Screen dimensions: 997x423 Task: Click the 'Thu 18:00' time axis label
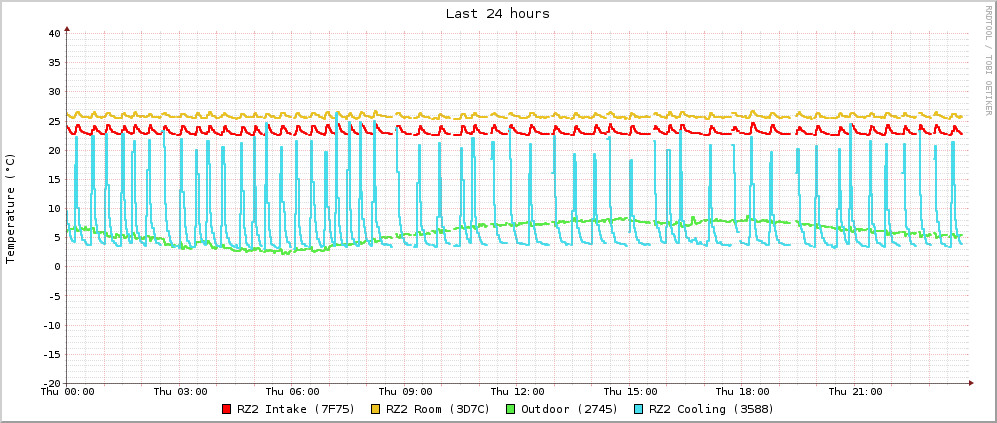click(x=743, y=391)
